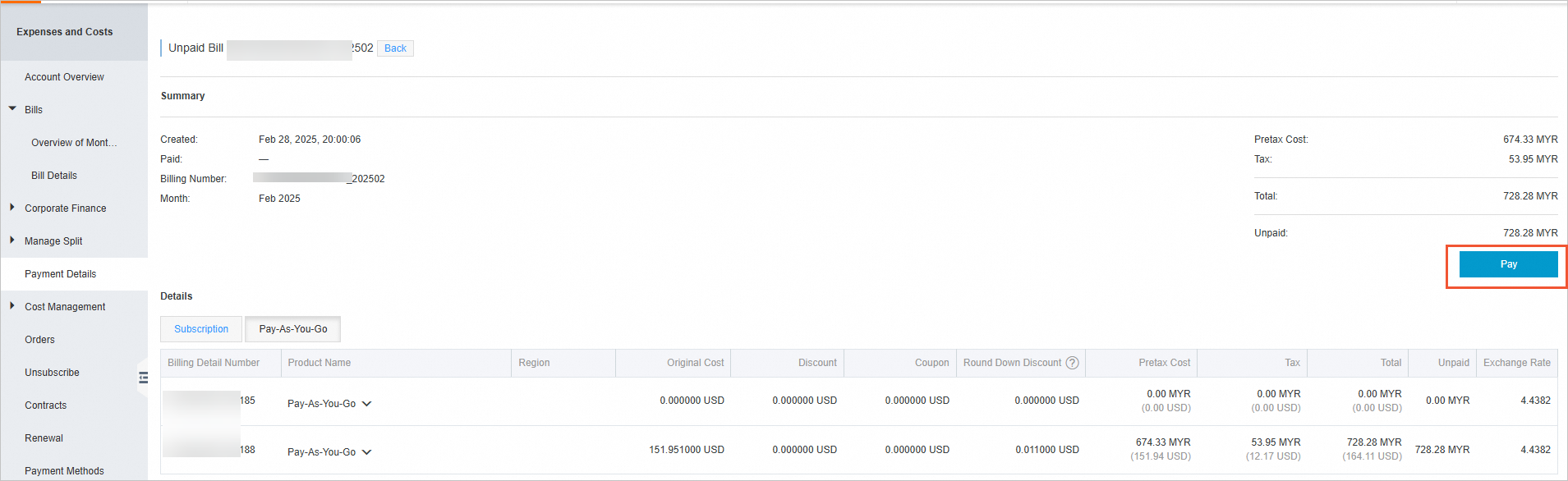The width and height of the screenshot is (1568, 481).
Task: Click the 0.00 MYR unpaid cell
Action: coord(1447,401)
